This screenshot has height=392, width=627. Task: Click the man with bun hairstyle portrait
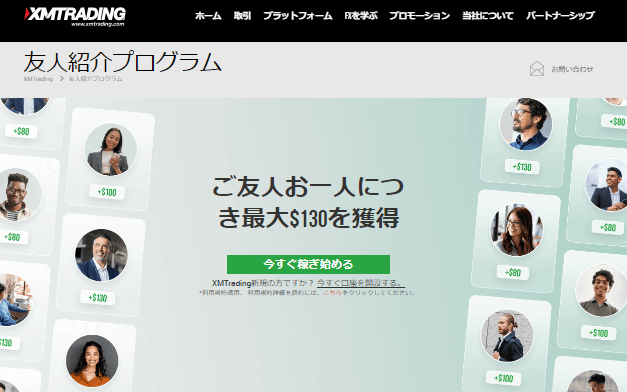[507, 336]
